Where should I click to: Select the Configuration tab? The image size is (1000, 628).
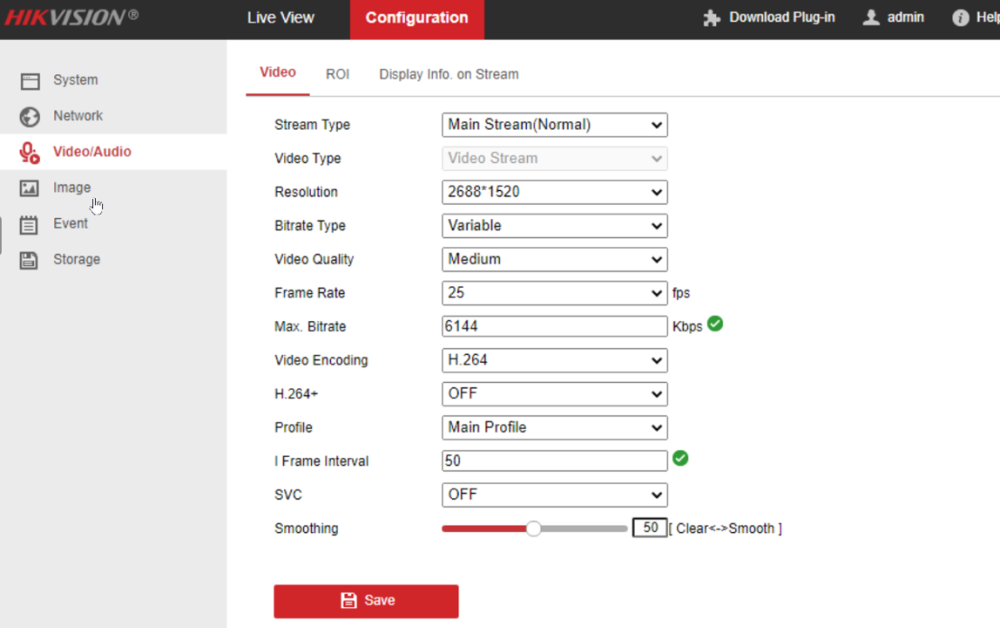[x=416, y=19]
